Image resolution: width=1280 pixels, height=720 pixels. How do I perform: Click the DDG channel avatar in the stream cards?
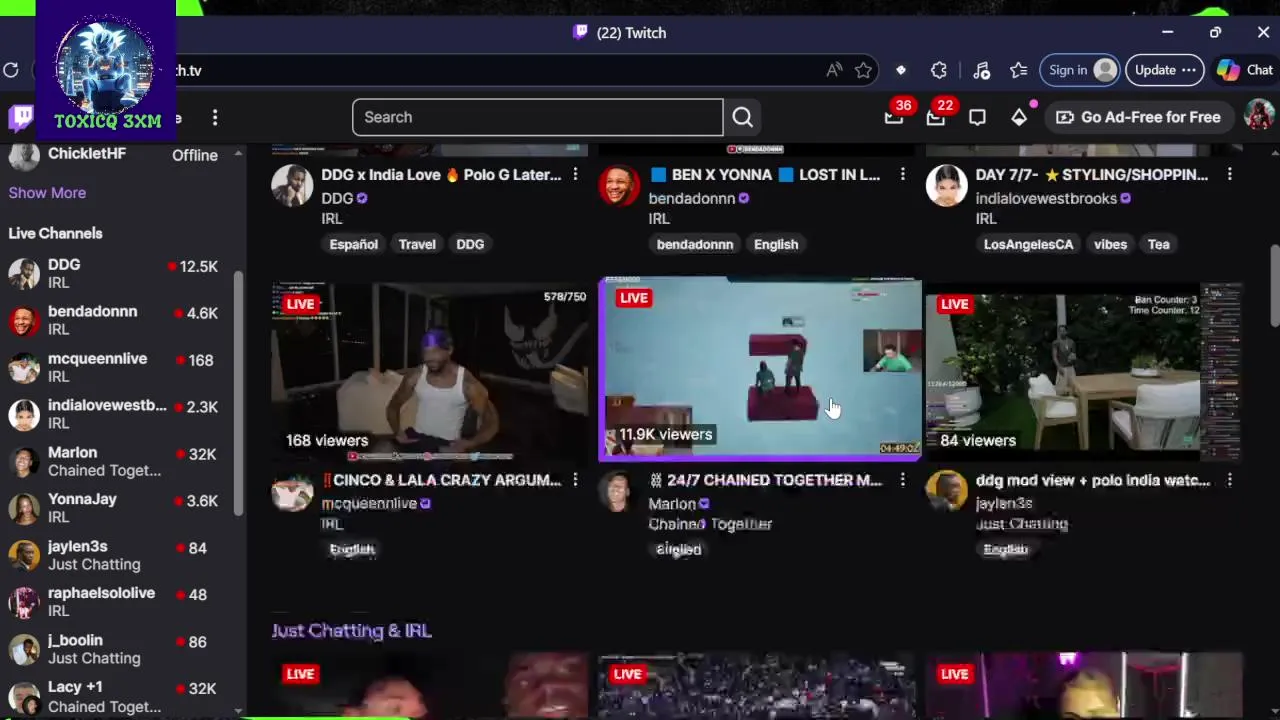[292, 186]
